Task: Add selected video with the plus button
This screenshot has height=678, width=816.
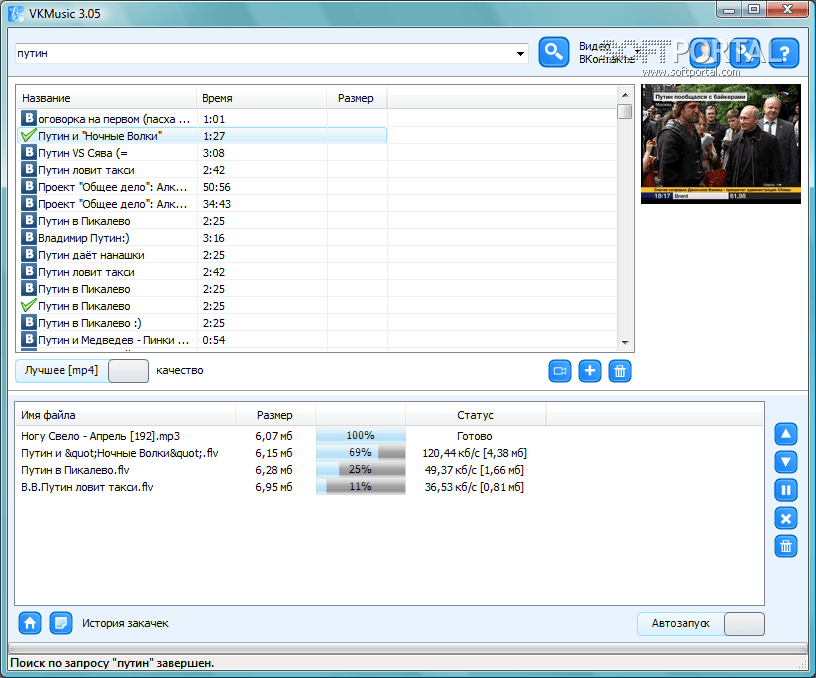Action: 590,371
